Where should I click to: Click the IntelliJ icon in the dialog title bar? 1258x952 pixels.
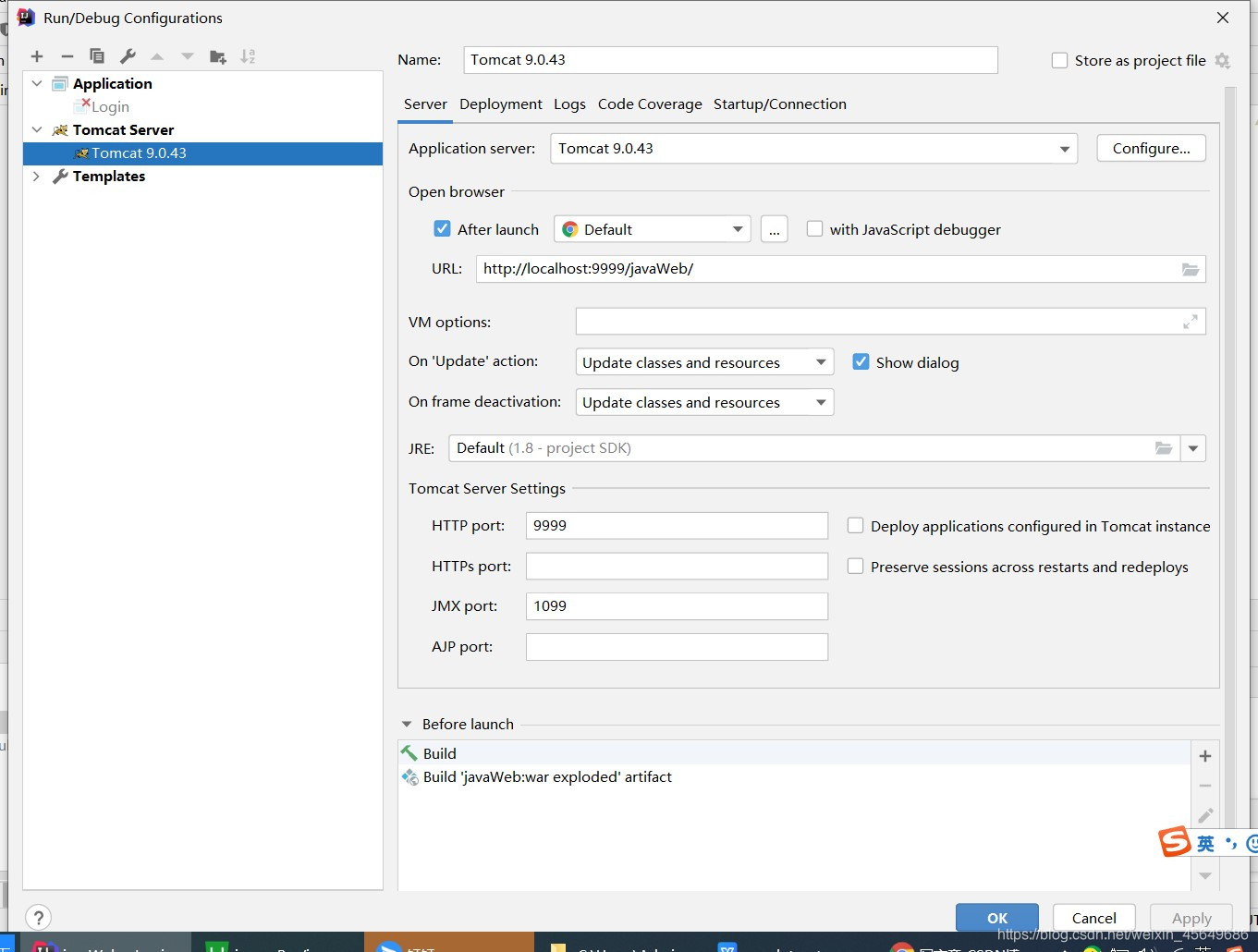point(26,18)
